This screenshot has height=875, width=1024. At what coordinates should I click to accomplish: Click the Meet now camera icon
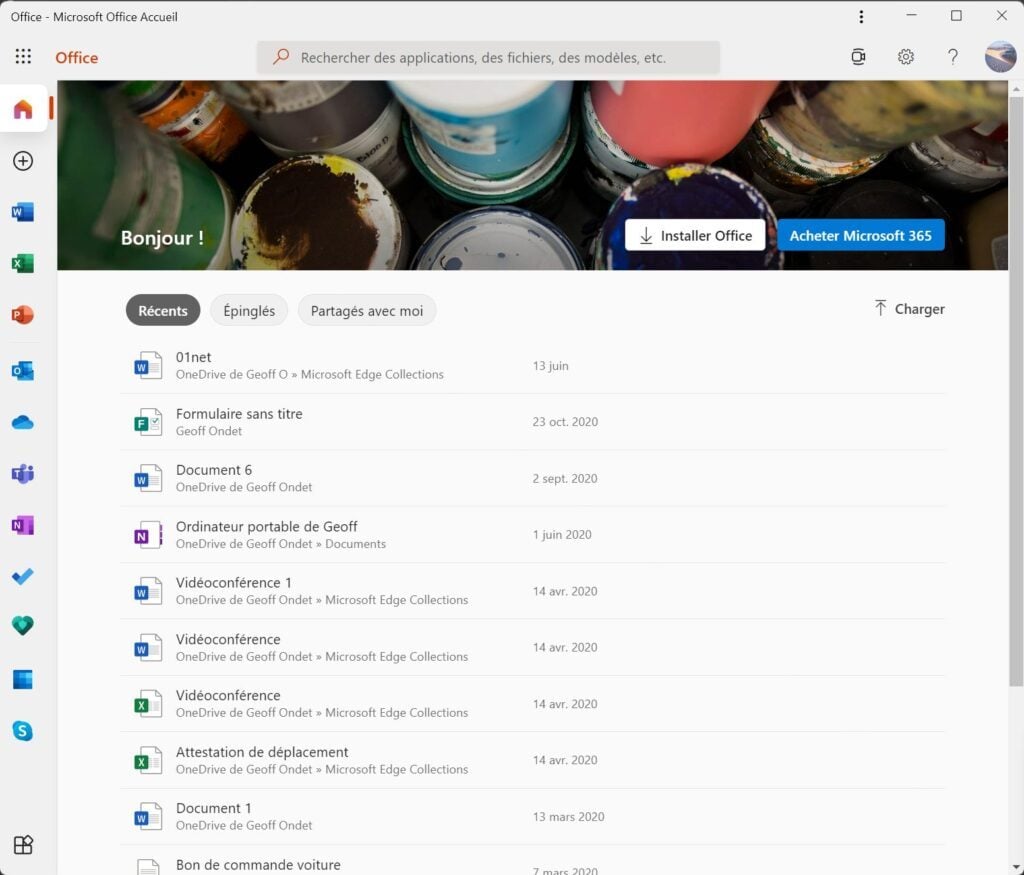point(859,57)
